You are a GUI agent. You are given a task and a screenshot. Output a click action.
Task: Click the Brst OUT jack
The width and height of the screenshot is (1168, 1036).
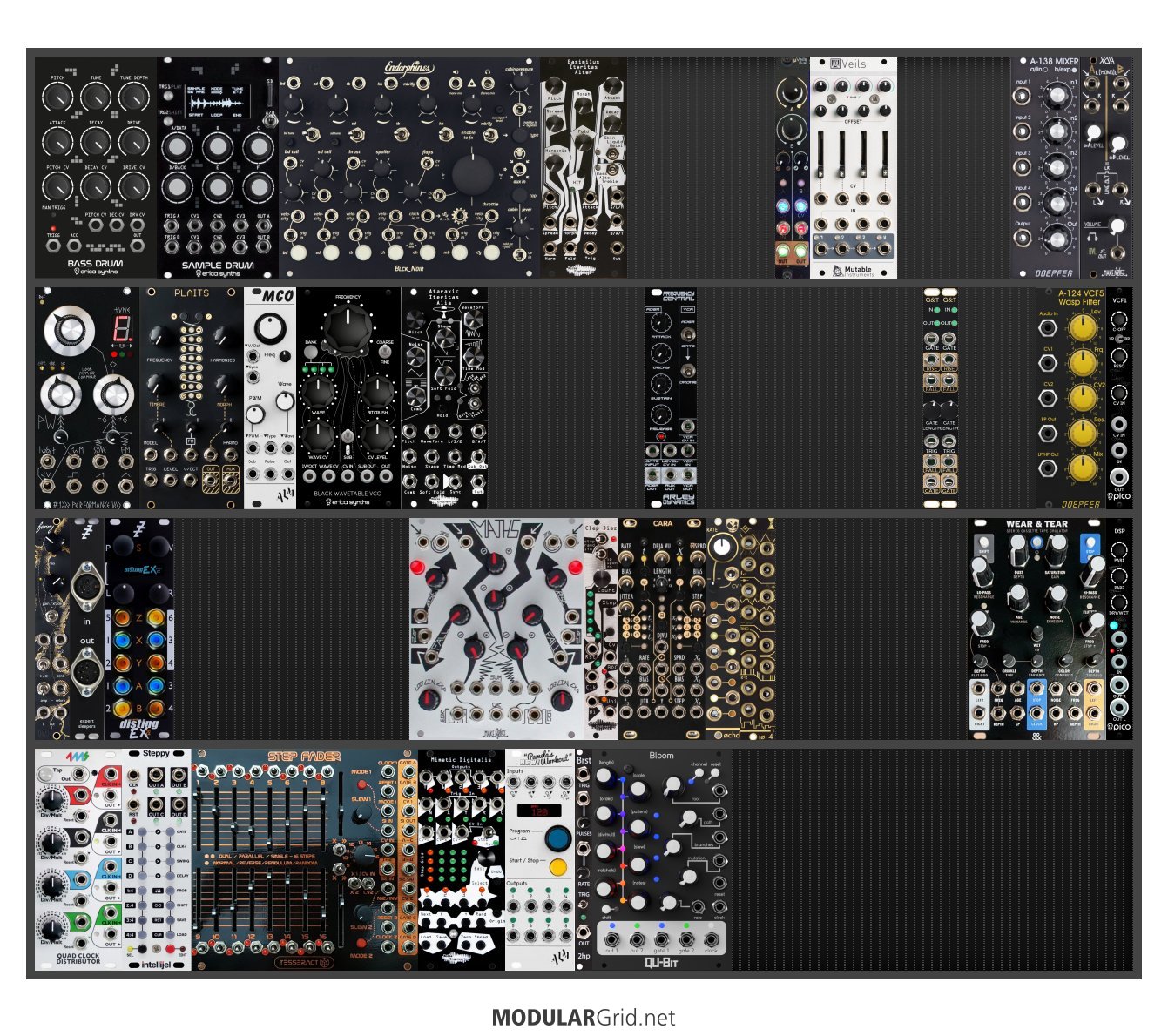coord(583,932)
